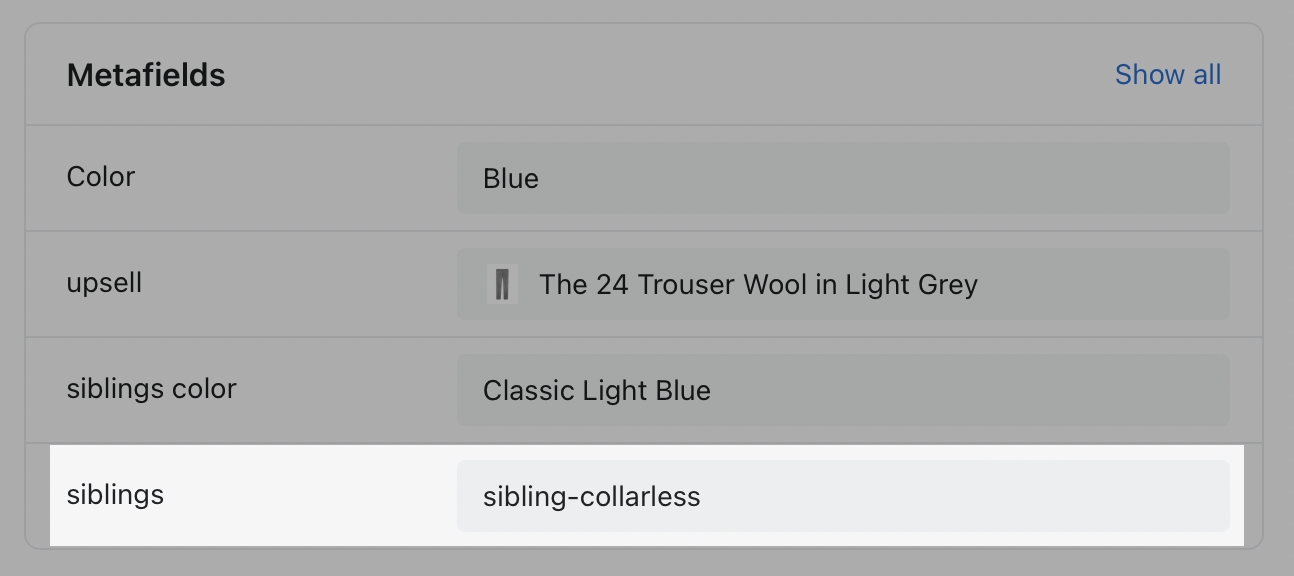Edit the siblings field value
This screenshot has height=576, width=1294.
point(842,496)
